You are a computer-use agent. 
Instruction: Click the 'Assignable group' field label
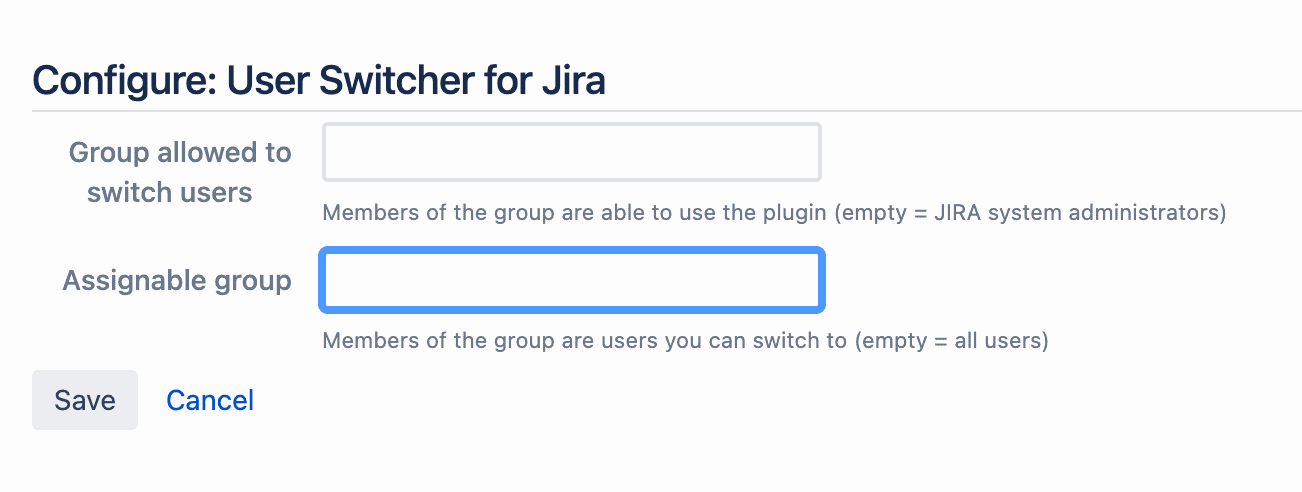(177, 280)
